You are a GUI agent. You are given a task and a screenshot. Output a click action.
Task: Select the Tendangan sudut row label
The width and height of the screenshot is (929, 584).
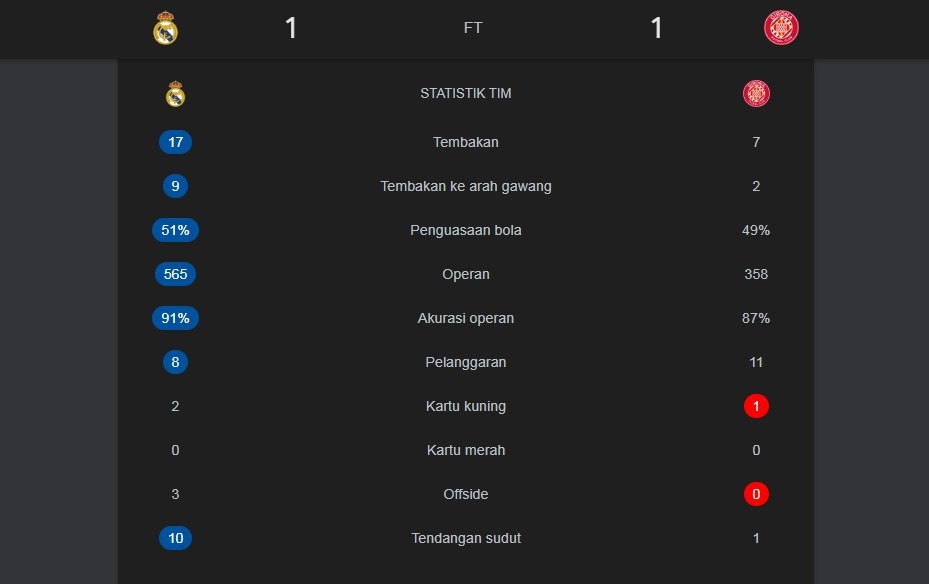pyautogui.click(x=466, y=538)
